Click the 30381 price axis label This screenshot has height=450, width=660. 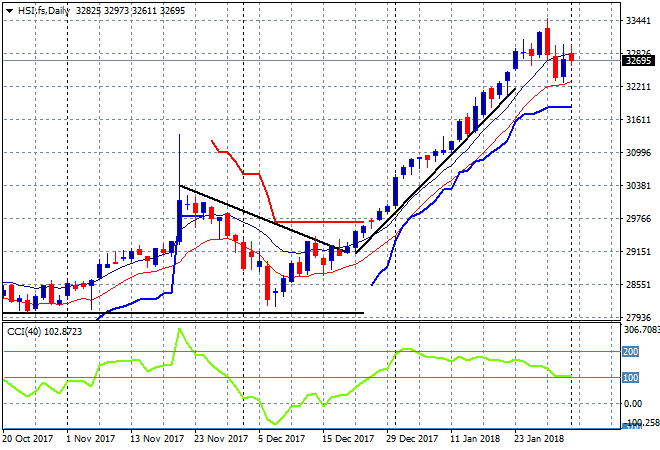pyautogui.click(x=638, y=186)
